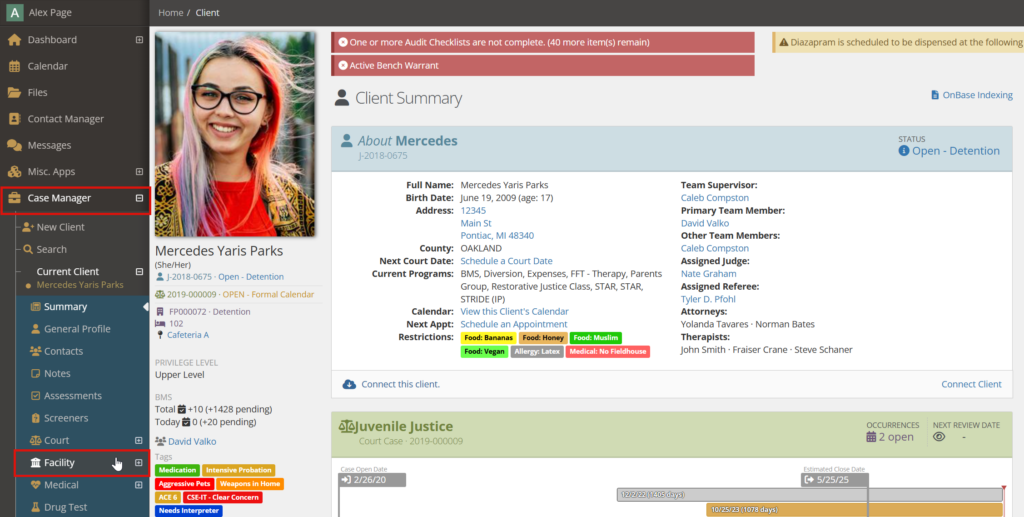1024x517 pixels.
Task: Expand the Medical submenu
Action: coord(138,485)
